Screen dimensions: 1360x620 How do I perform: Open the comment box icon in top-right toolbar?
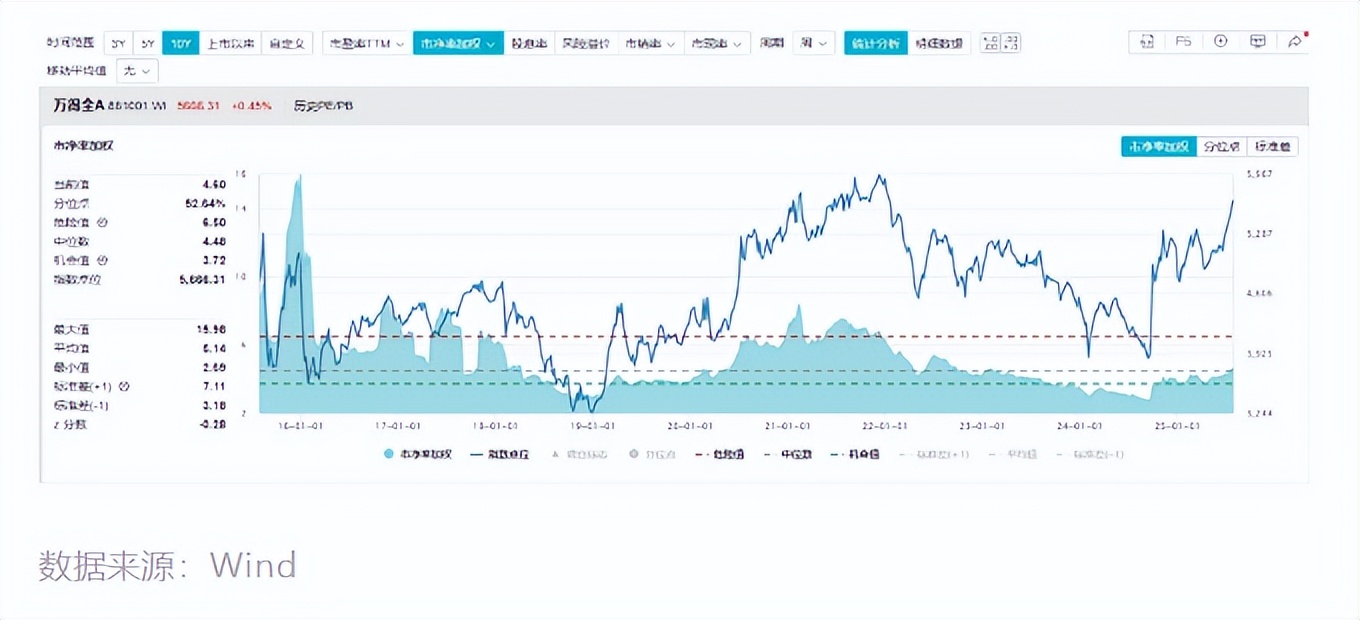(1258, 42)
